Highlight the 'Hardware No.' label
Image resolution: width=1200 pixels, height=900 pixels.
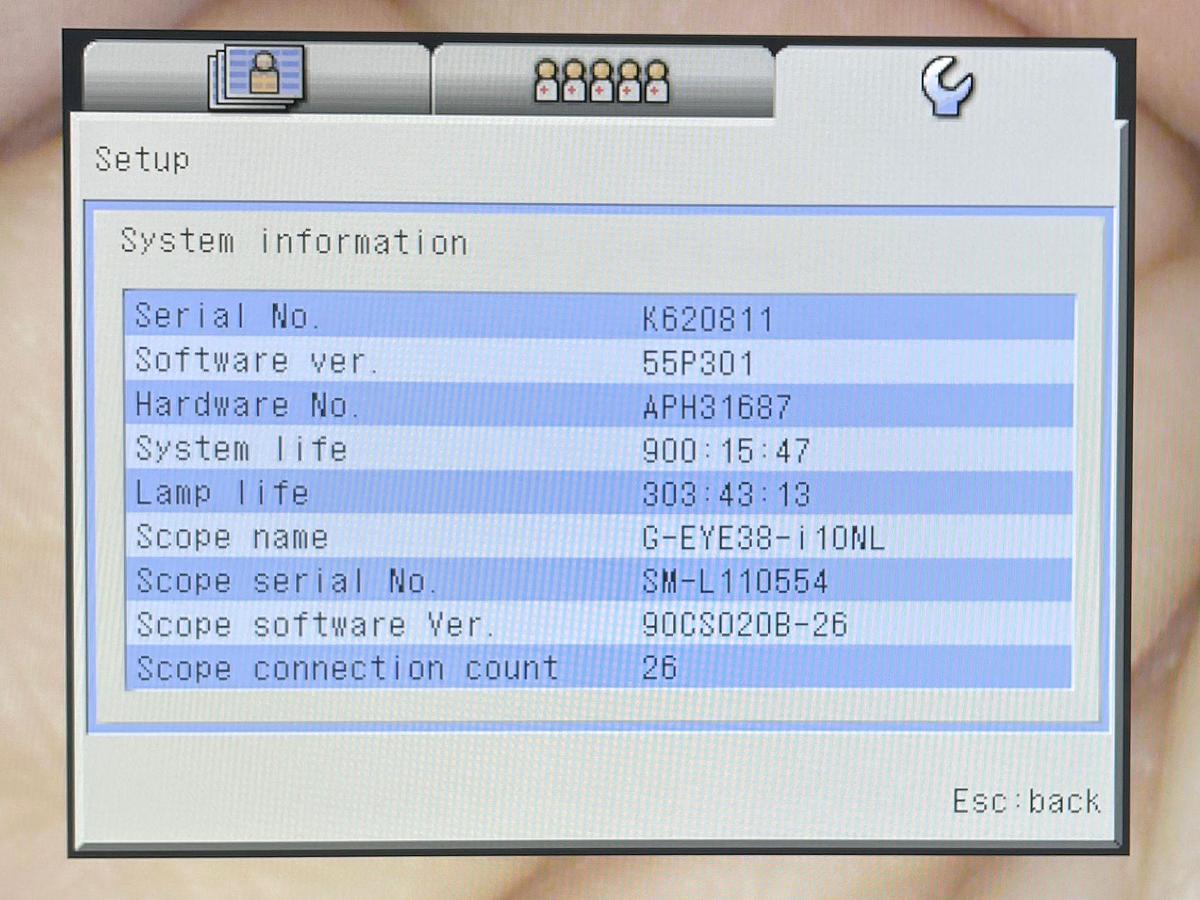coord(247,405)
